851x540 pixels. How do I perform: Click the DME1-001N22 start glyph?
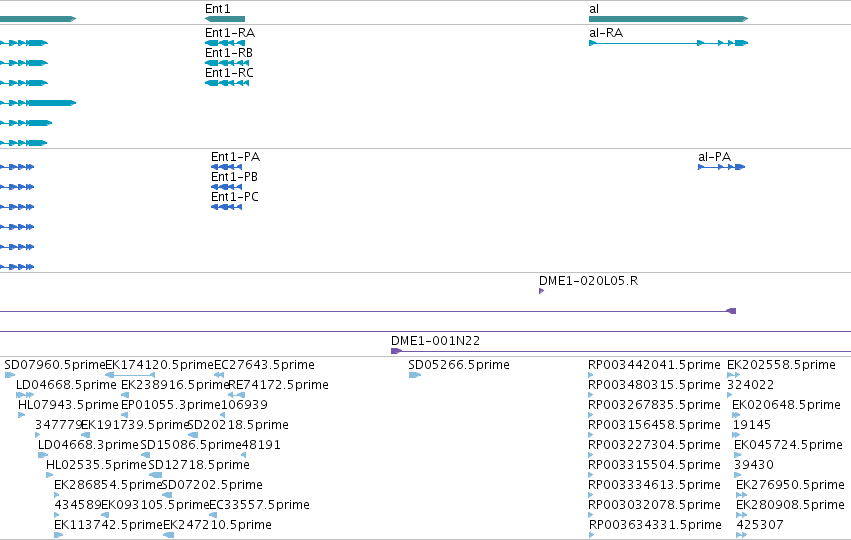point(396,351)
